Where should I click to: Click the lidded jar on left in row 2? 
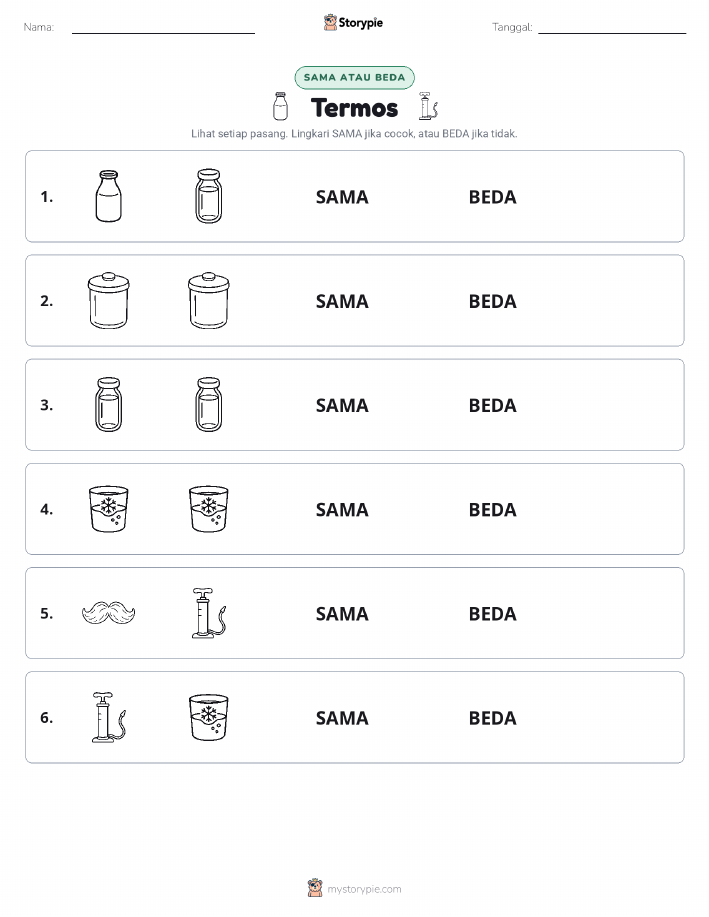tap(108, 301)
